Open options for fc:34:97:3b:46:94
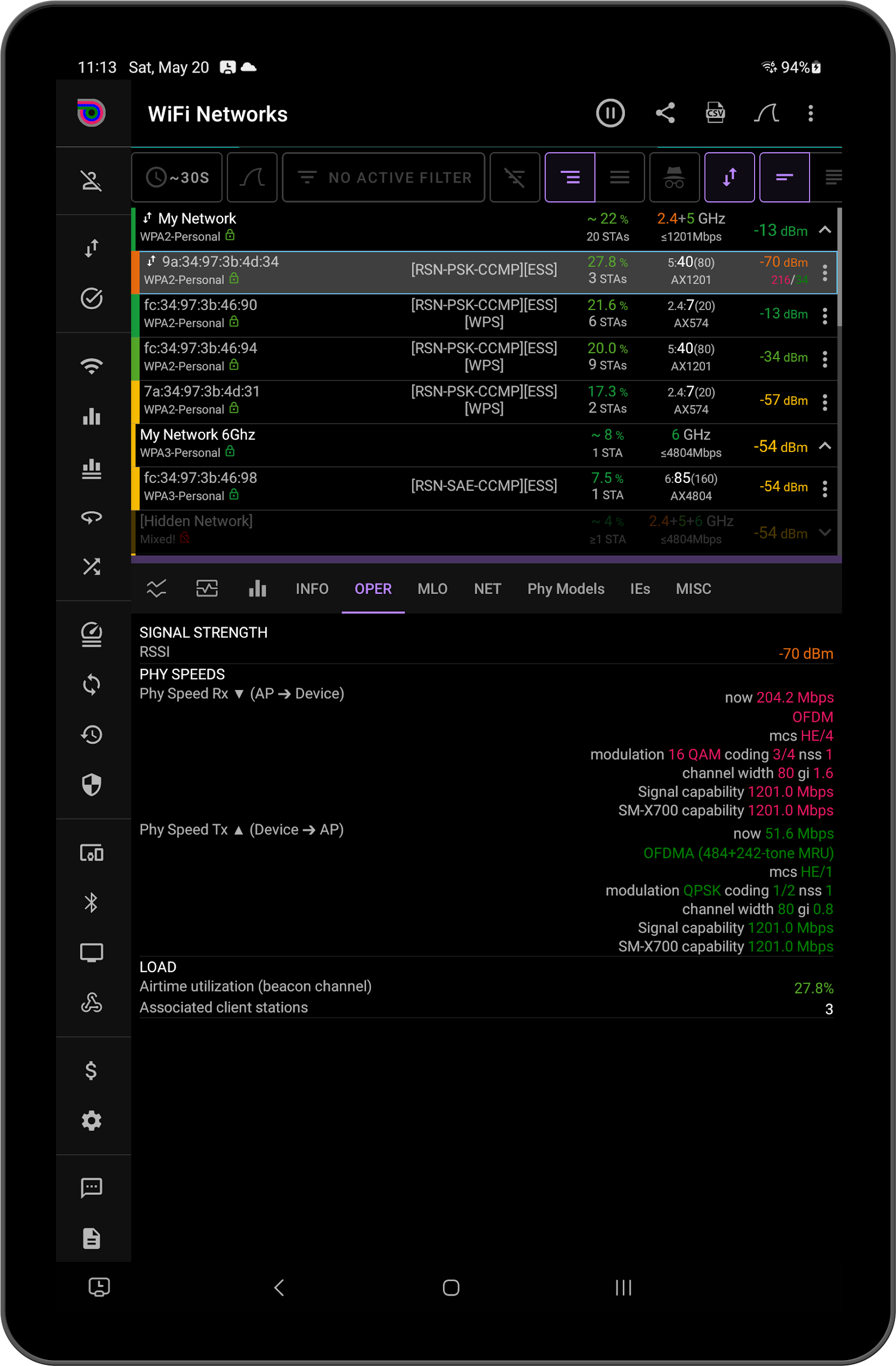Screen dimensions: 896x1366 pos(825,359)
